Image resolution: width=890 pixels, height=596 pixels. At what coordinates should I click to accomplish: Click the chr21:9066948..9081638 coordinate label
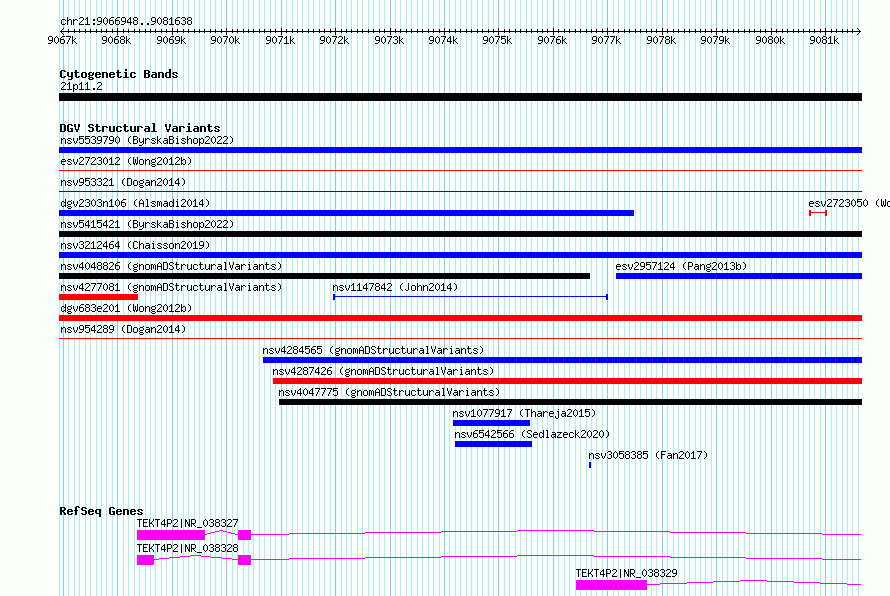126,21
